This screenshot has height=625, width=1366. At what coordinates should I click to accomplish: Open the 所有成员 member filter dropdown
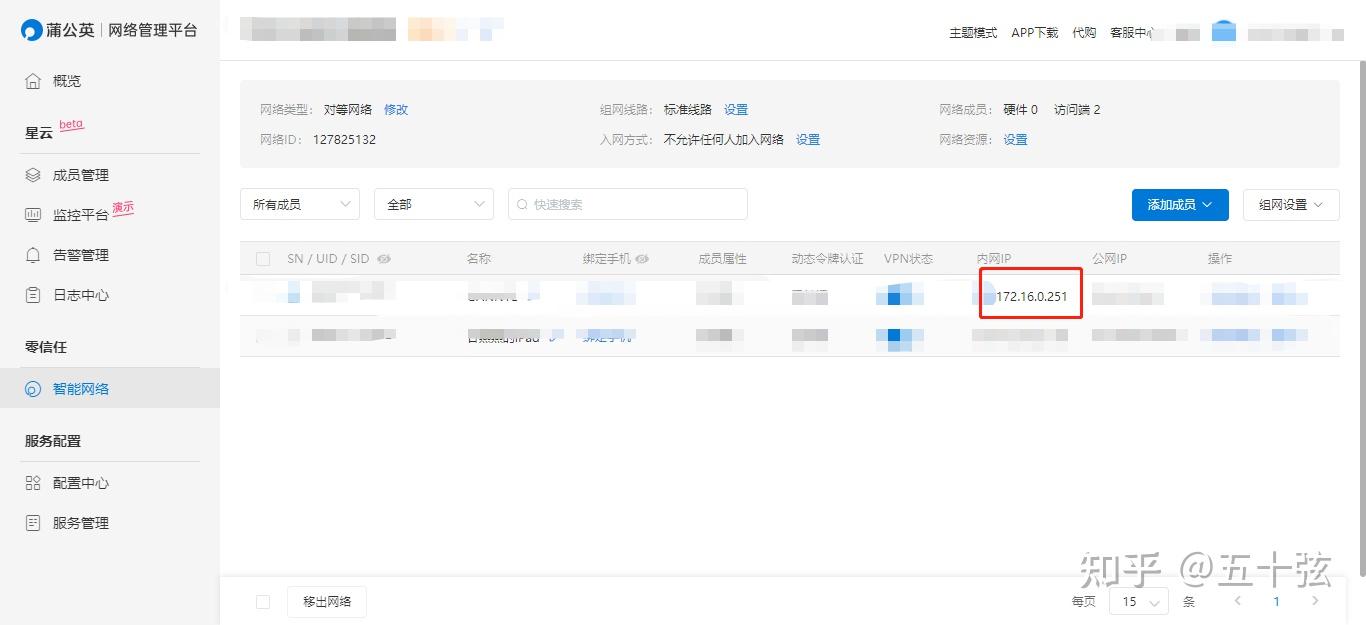click(299, 203)
